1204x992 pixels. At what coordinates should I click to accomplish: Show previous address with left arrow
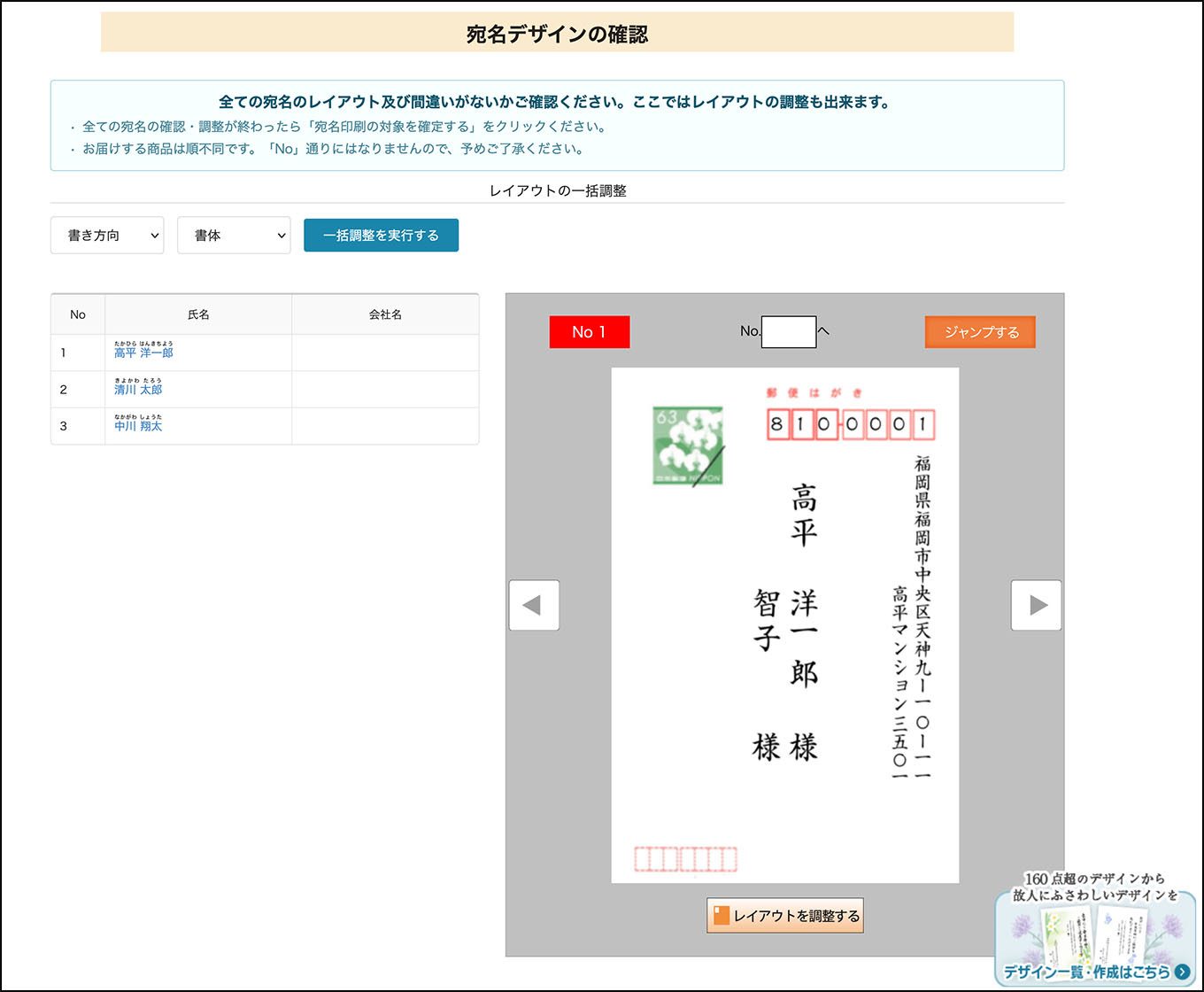534,605
